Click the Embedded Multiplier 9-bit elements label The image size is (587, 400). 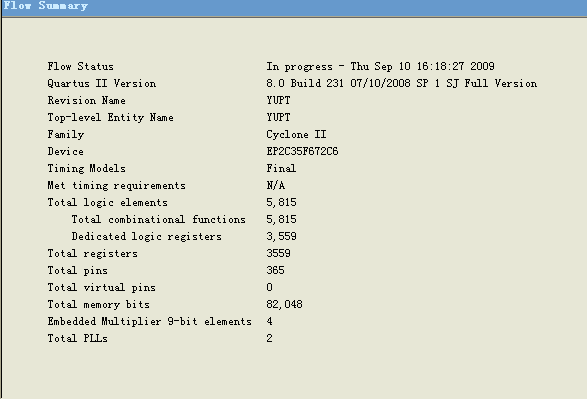[149, 321]
